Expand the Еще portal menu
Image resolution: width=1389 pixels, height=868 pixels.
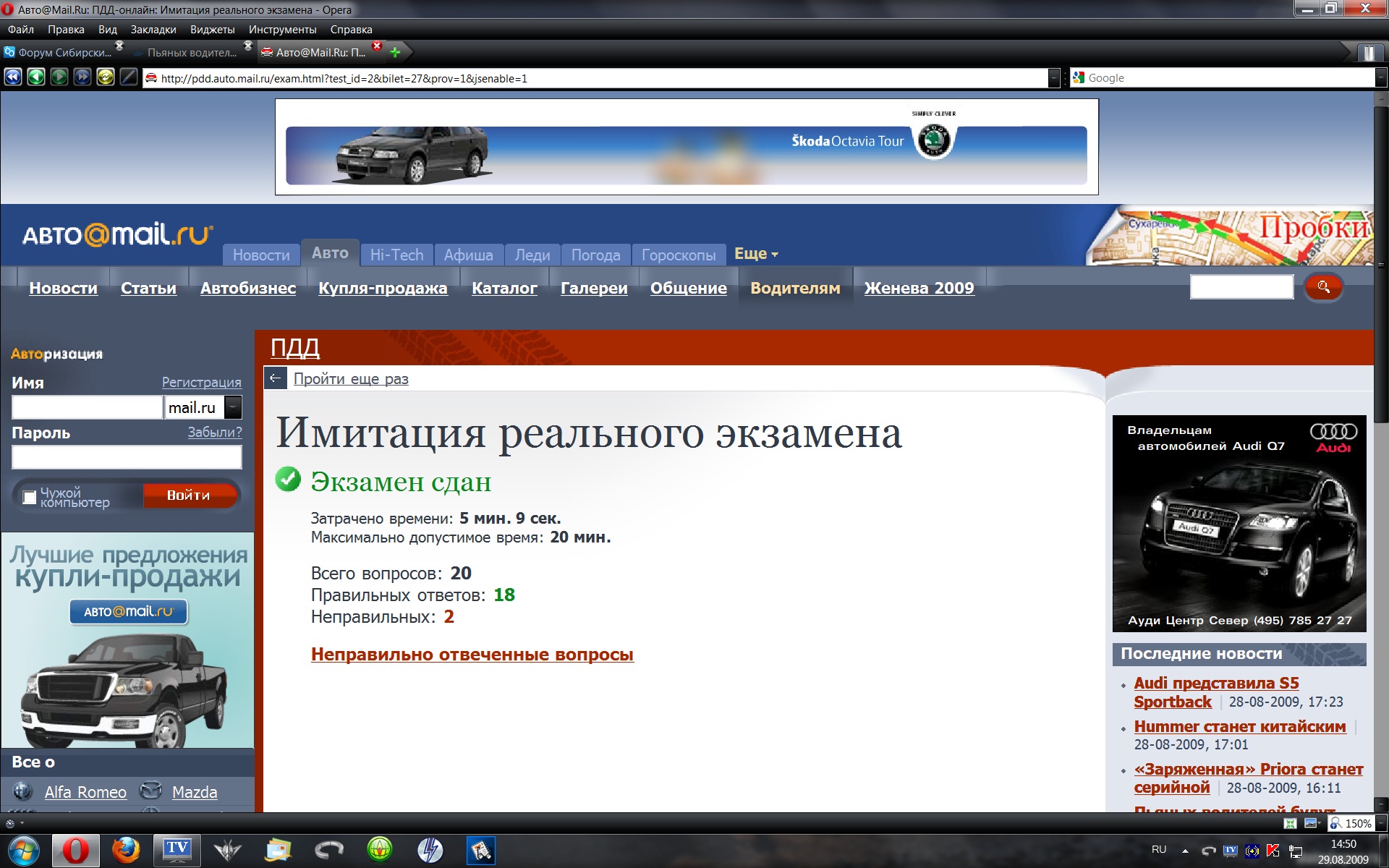[756, 254]
